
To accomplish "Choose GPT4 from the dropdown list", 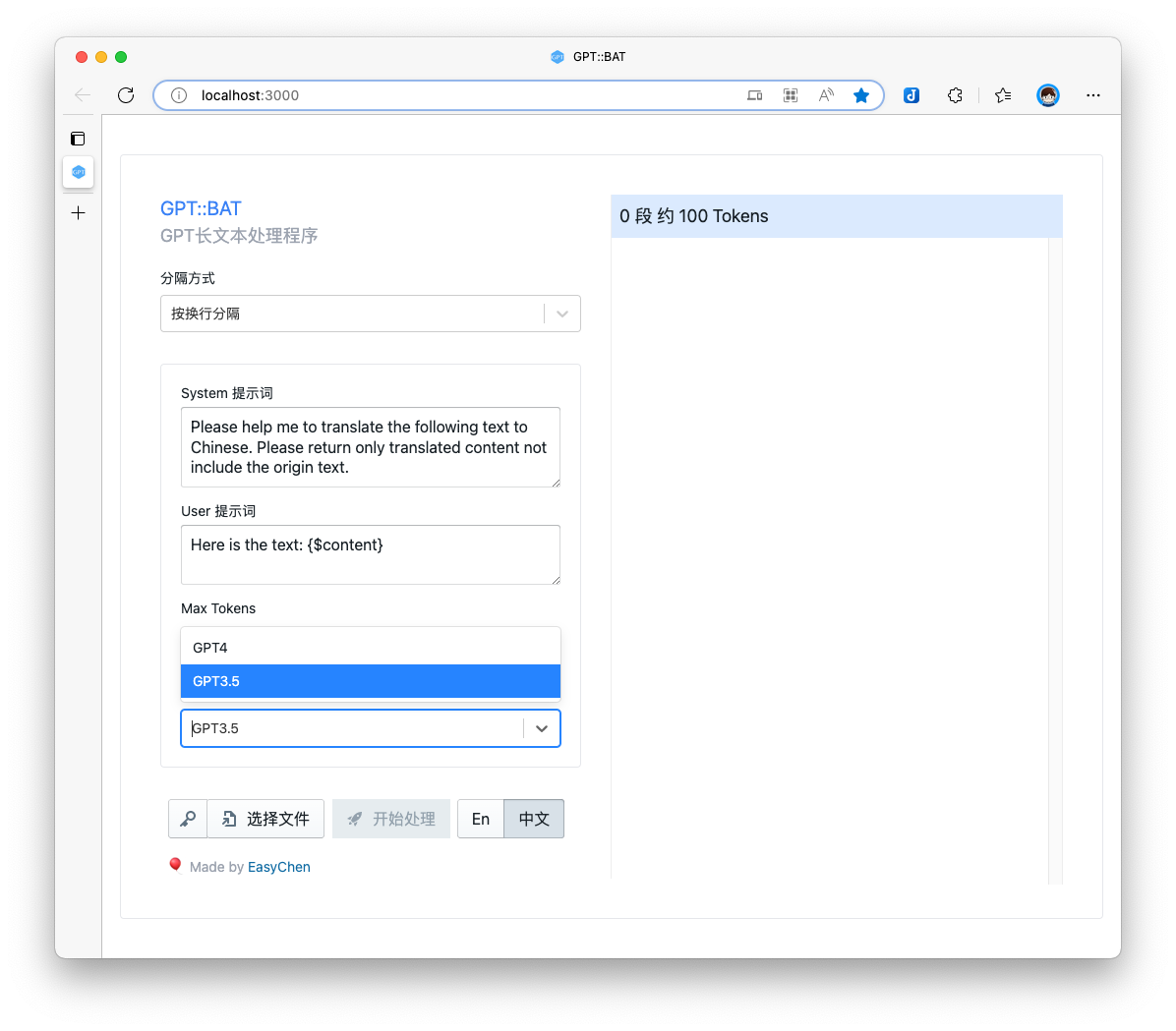I will (371, 648).
